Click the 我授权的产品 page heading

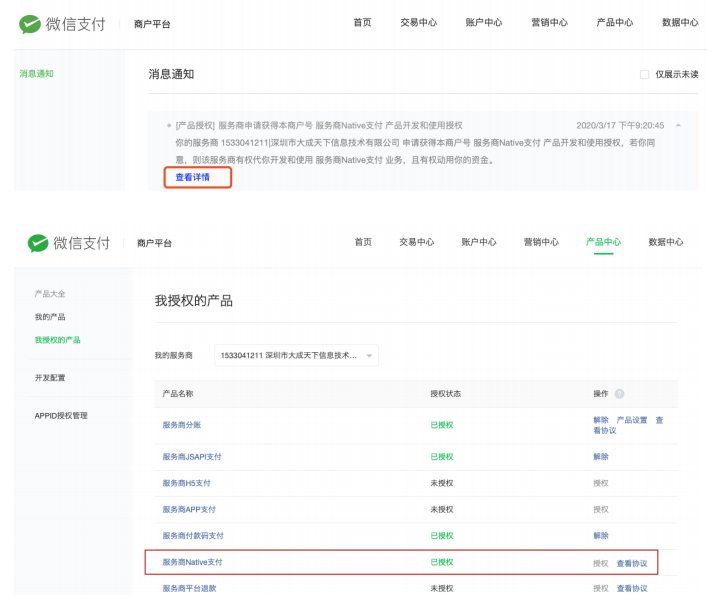click(x=193, y=301)
